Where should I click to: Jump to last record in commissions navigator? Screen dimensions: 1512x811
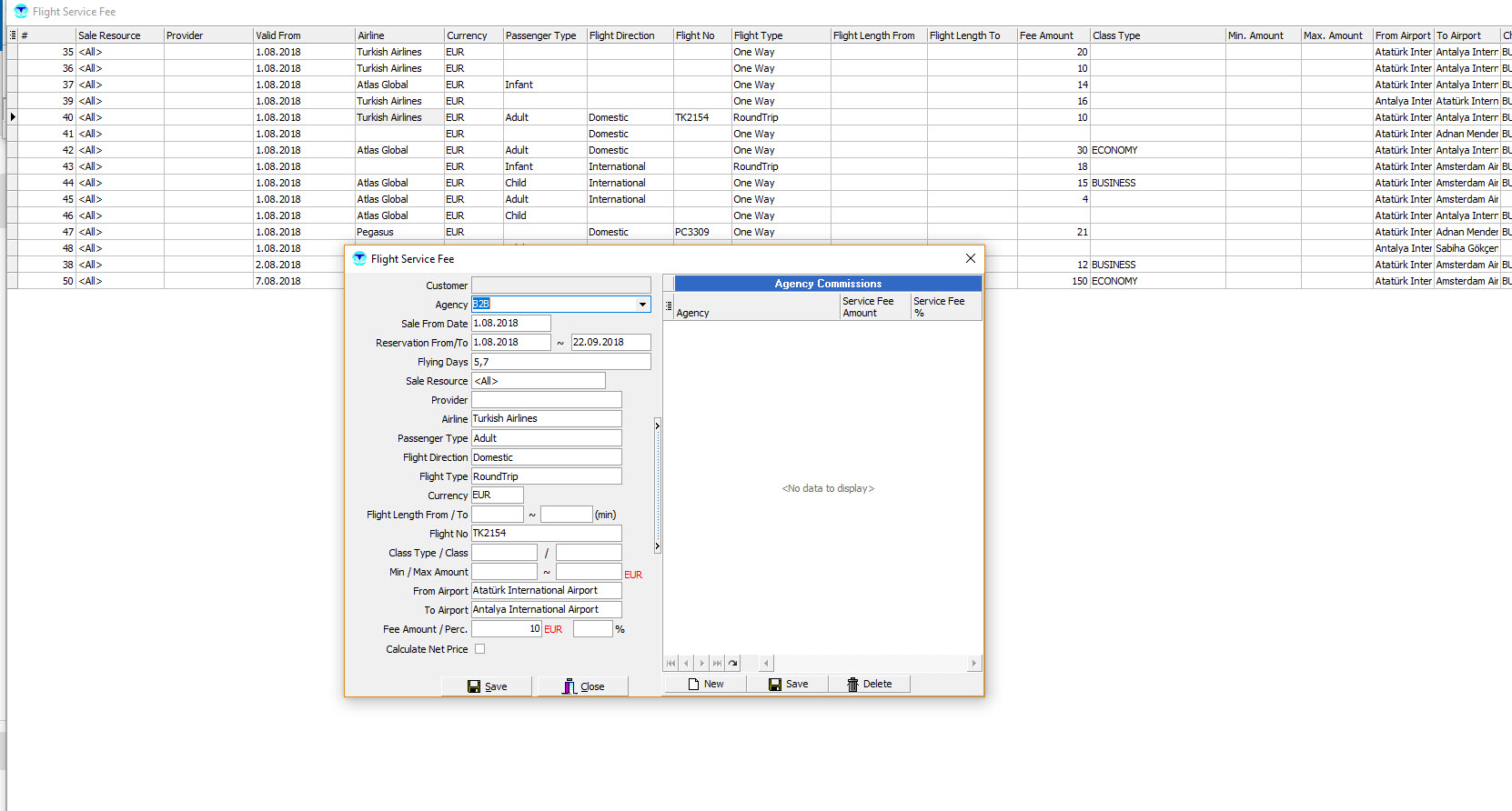coord(717,664)
